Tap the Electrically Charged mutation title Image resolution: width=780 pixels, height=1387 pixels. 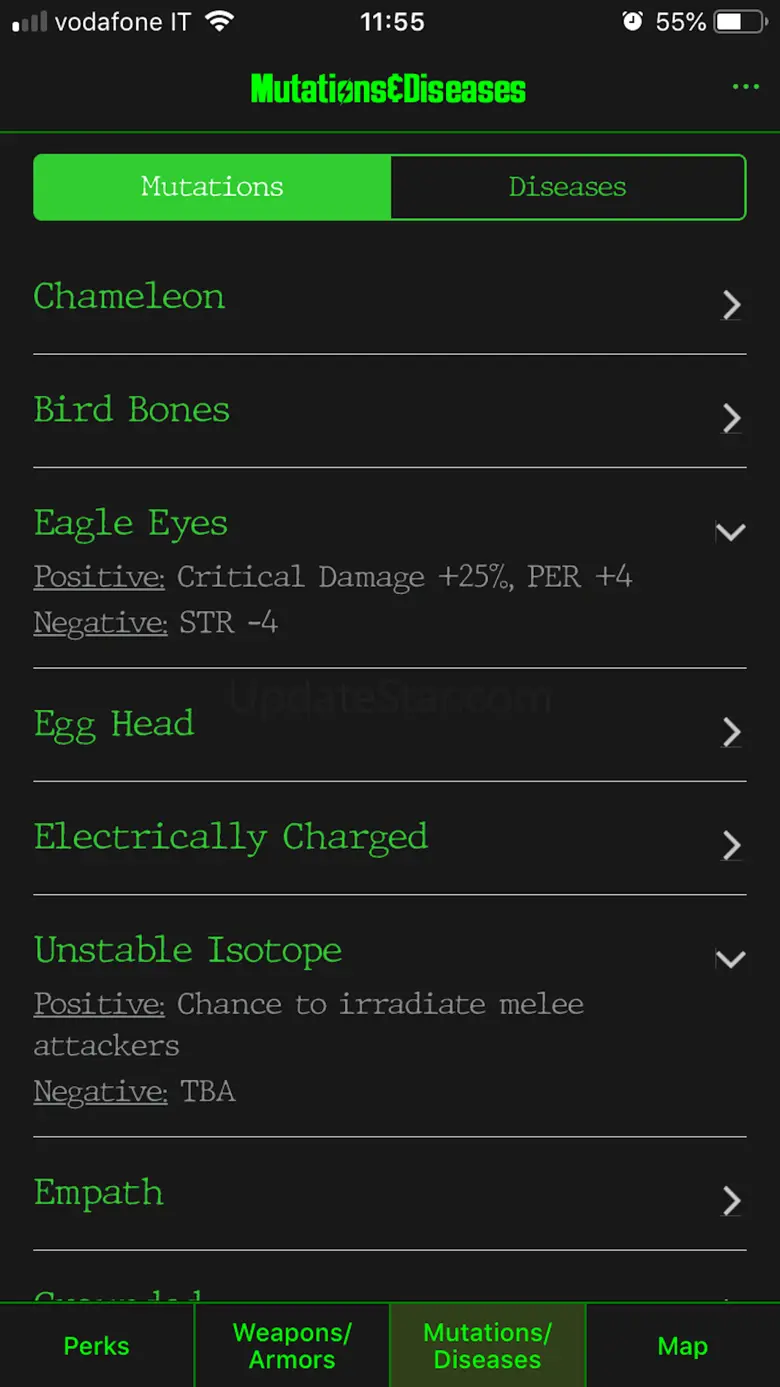pyautogui.click(x=231, y=837)
